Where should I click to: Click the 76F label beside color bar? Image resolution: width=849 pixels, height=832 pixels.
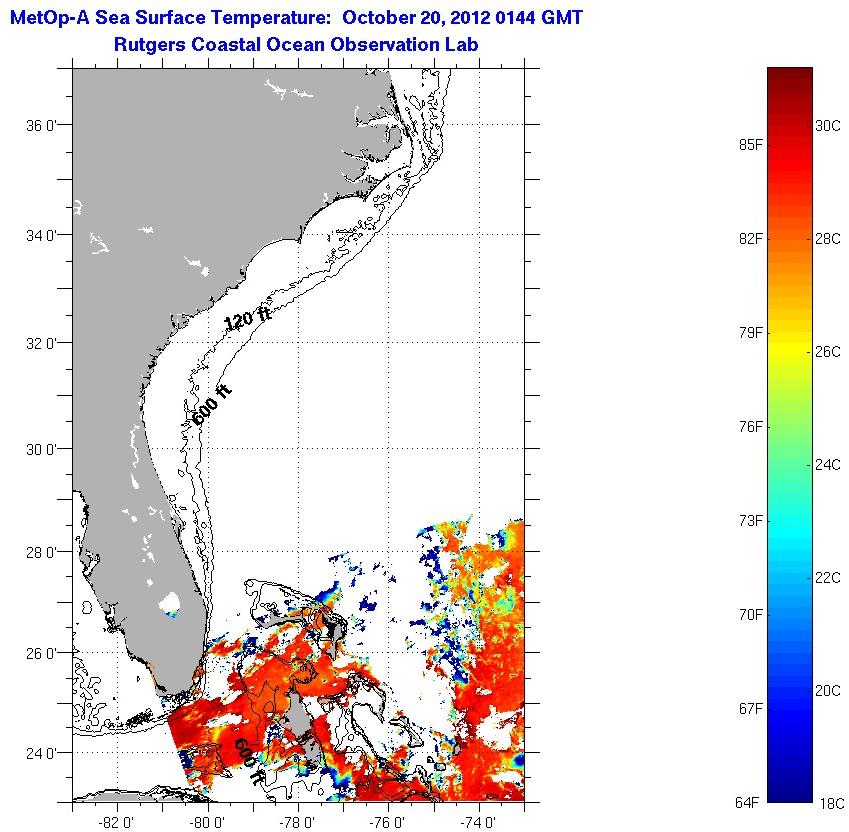pos(750,427)
